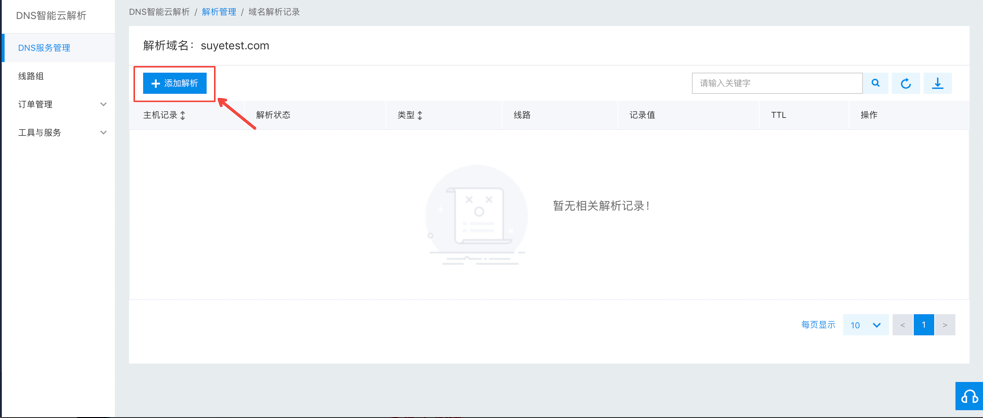
Task: Click the 解析管理 breadcrumb link
Action: tap(219, 12)
